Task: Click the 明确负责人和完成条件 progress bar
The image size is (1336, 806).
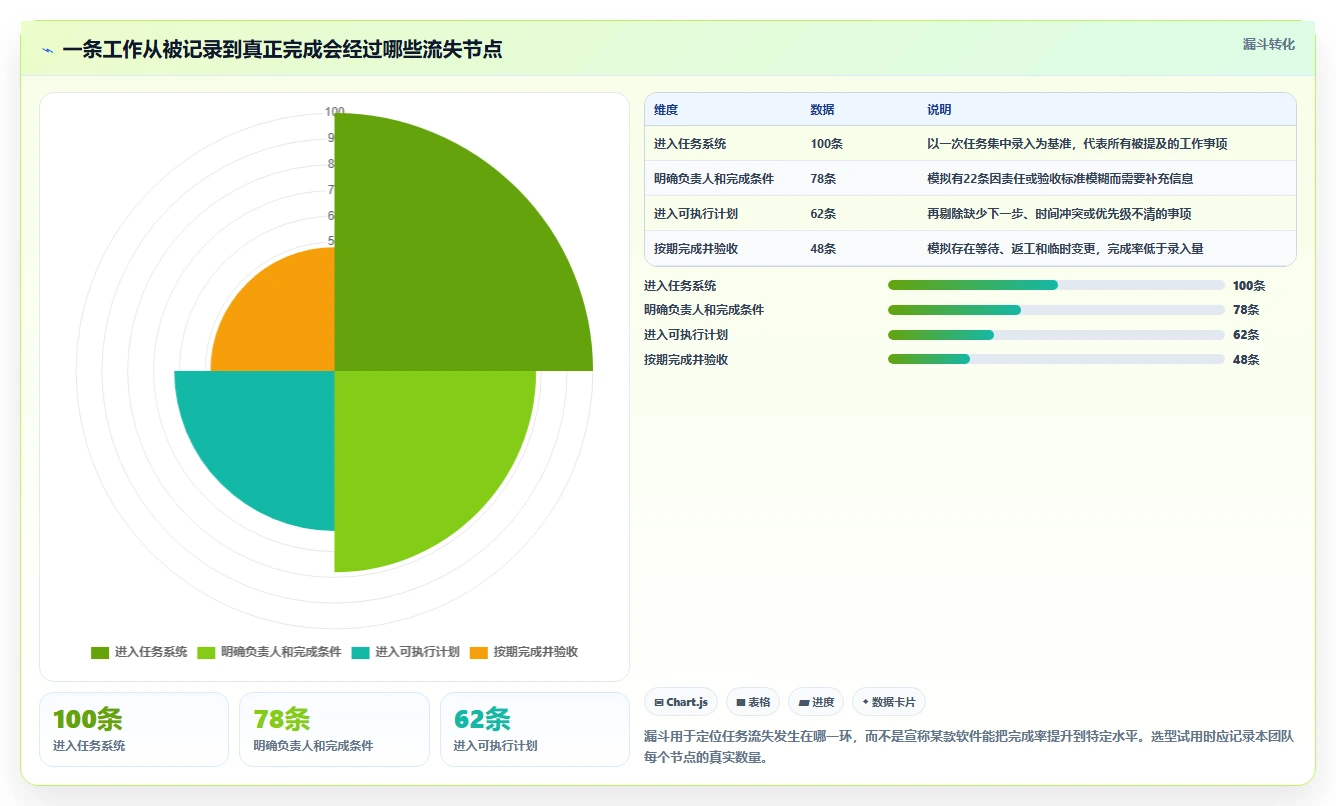Action: (1056, 310)
